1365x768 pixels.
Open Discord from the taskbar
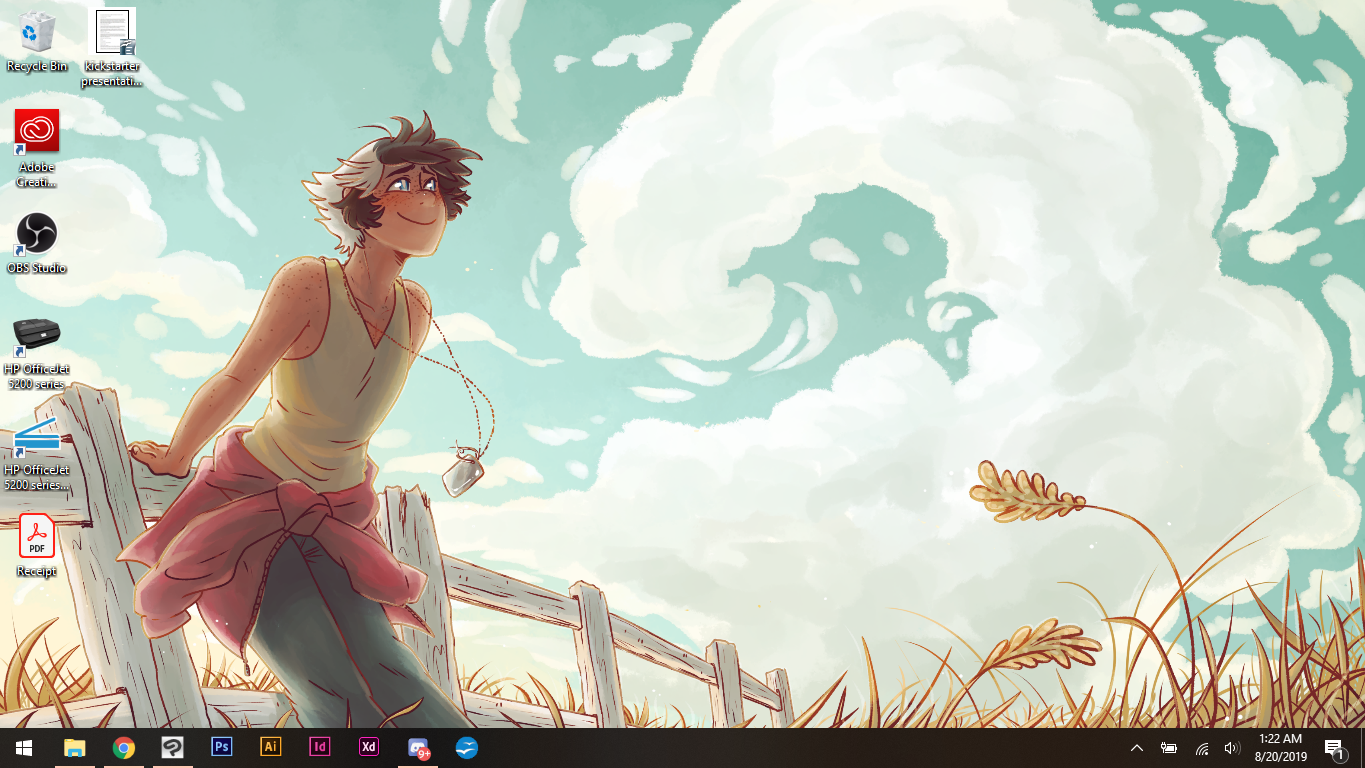coord(418,748)
